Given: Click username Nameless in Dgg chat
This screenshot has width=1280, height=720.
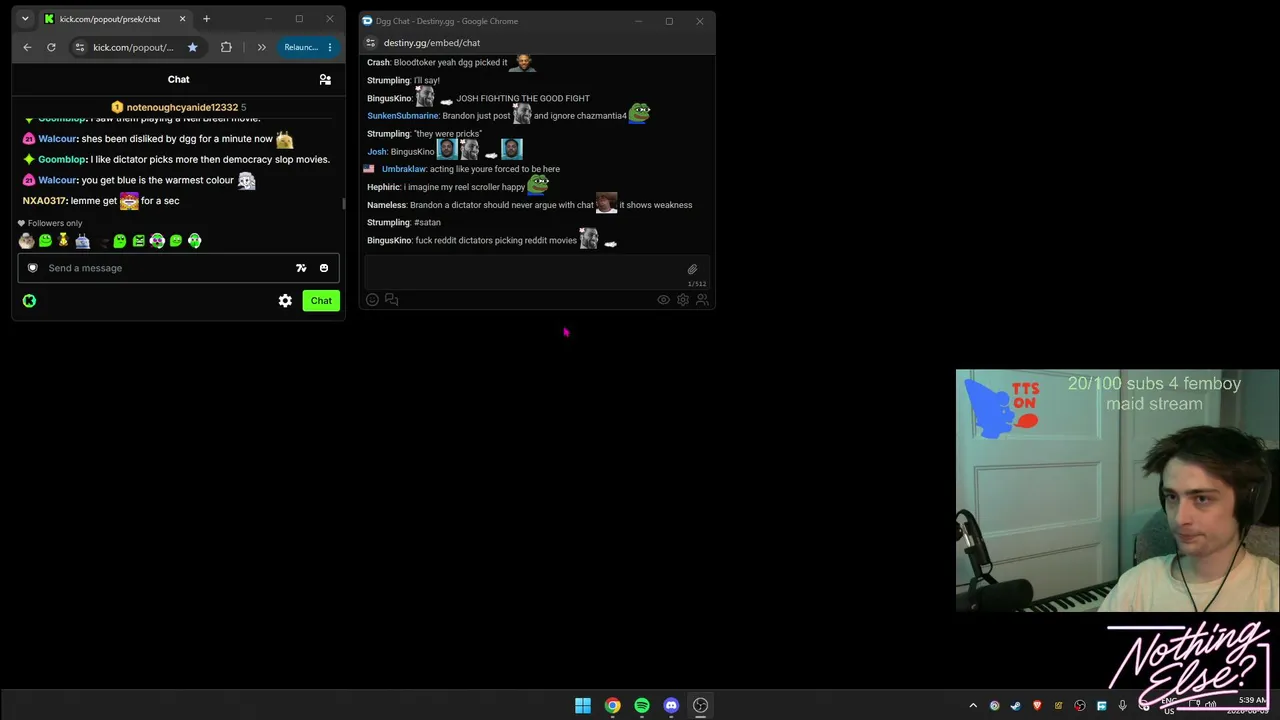Looking at the screenshot, I should [387, 205].
